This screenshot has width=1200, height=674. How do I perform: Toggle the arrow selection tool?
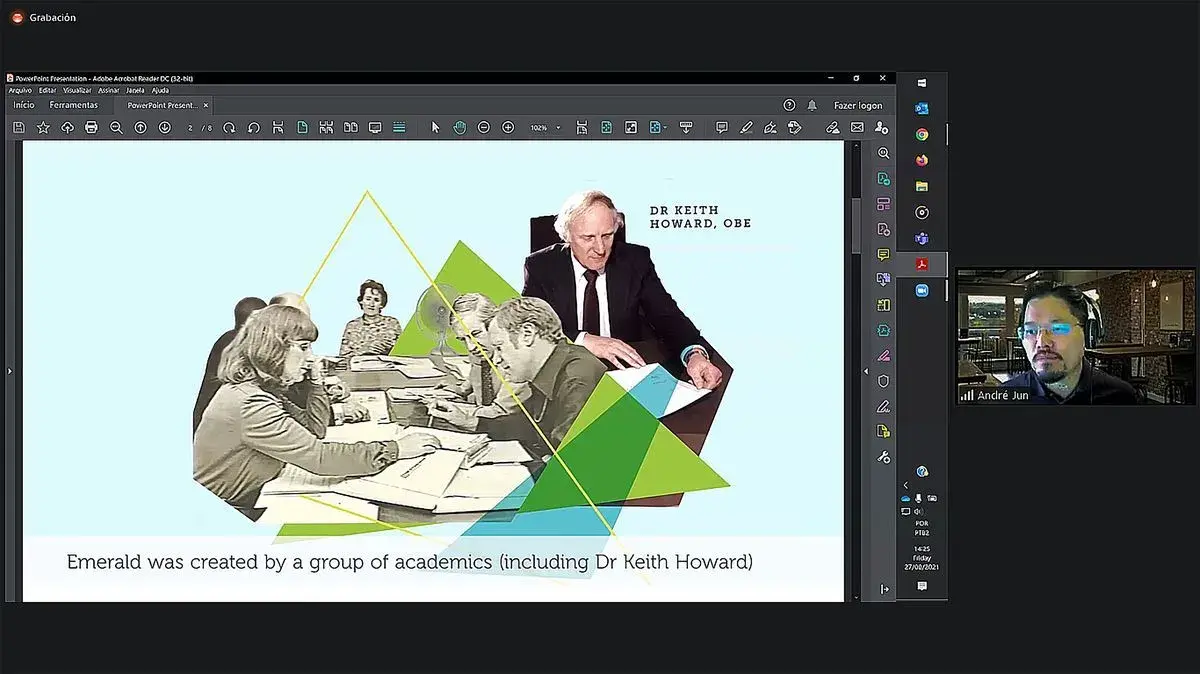coord(435,128)
